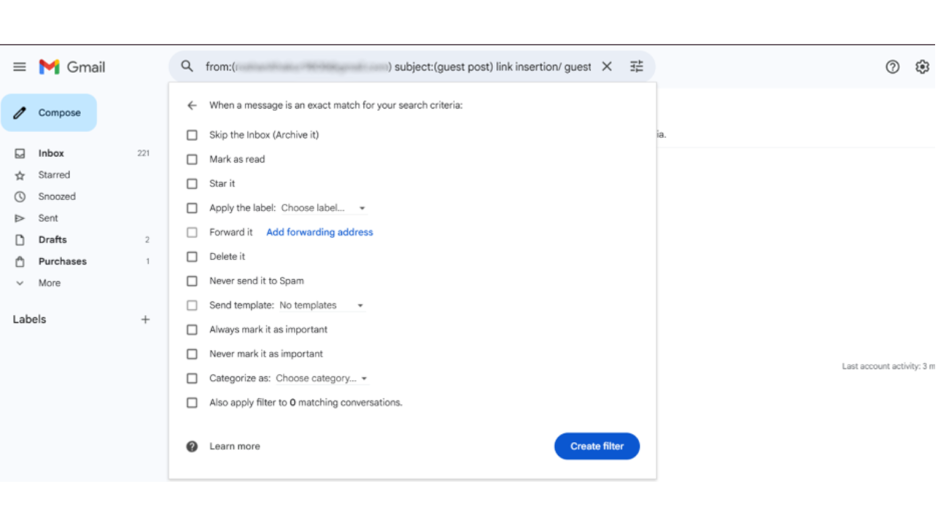Click Add forwarding address link
The image size is (936, 526).
coord(319,232)
